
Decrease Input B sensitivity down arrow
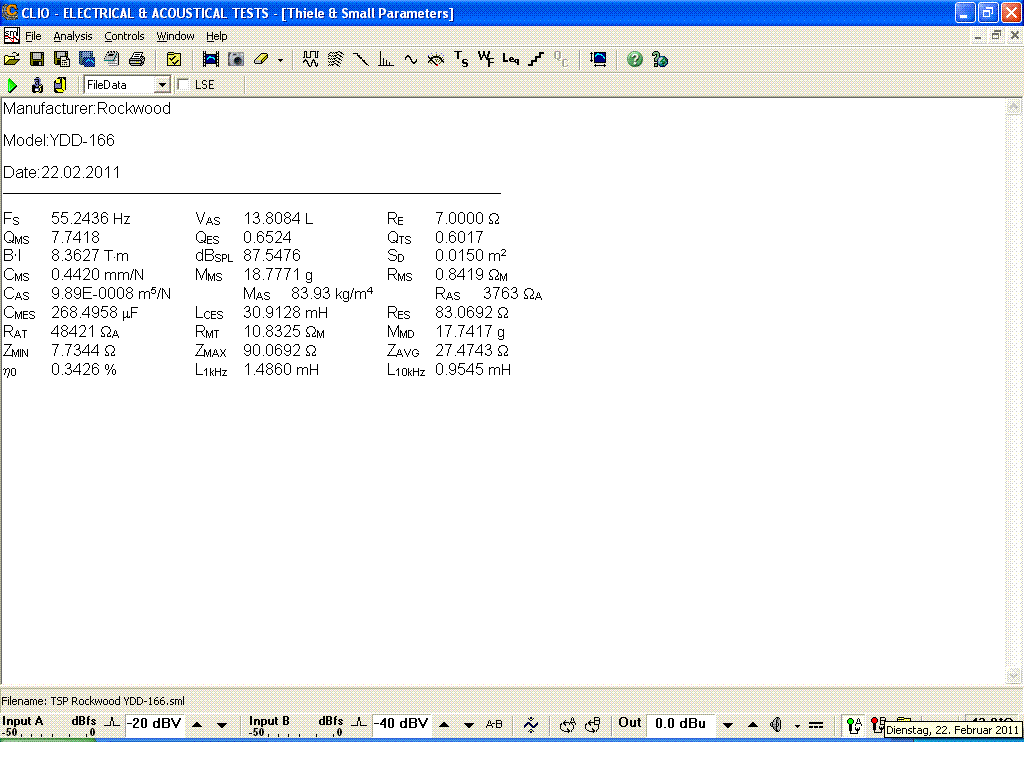[x=469, y=725]
